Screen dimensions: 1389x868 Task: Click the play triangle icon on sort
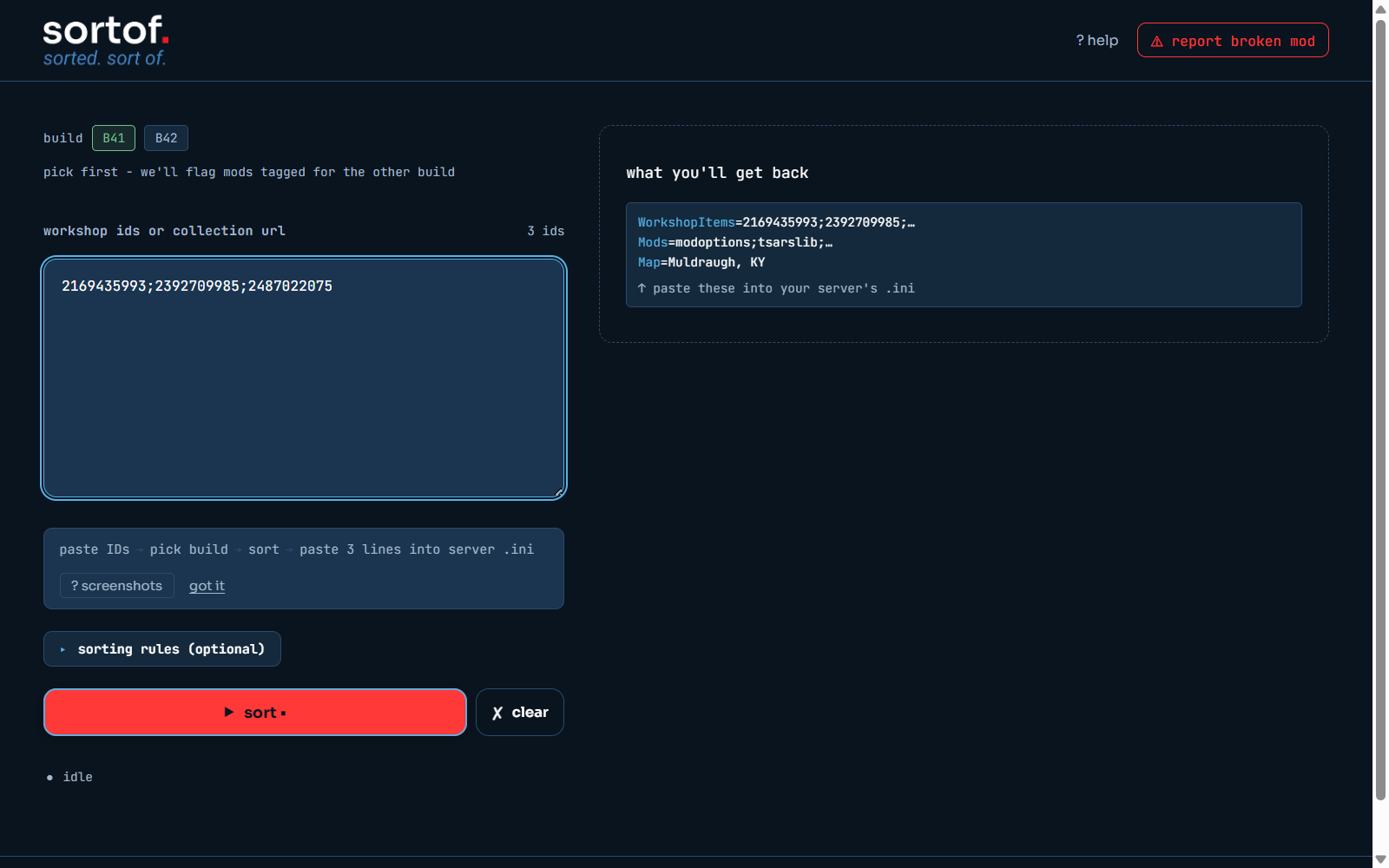coord(229,712)
